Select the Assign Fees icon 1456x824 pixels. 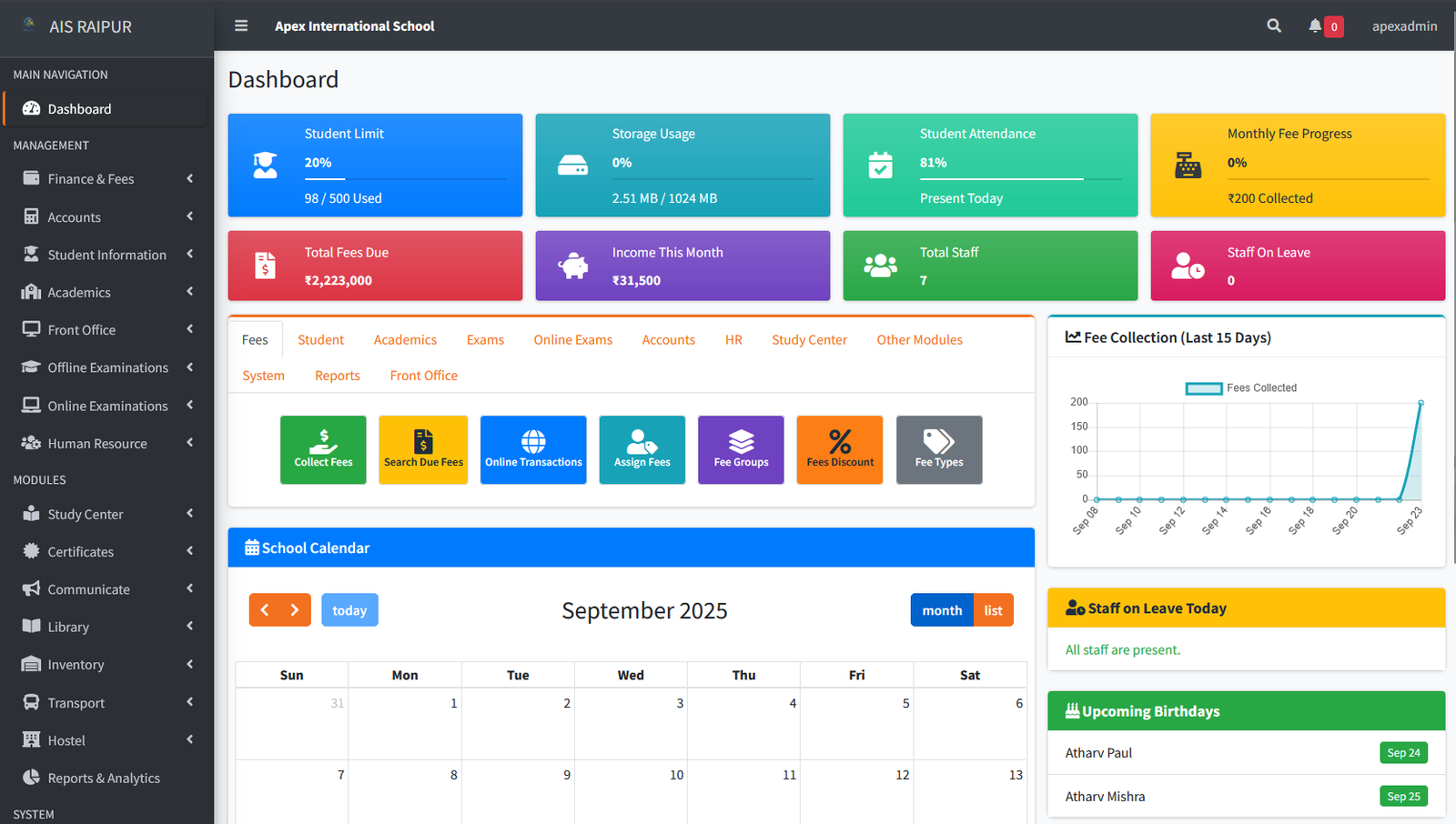coord(642,449)
